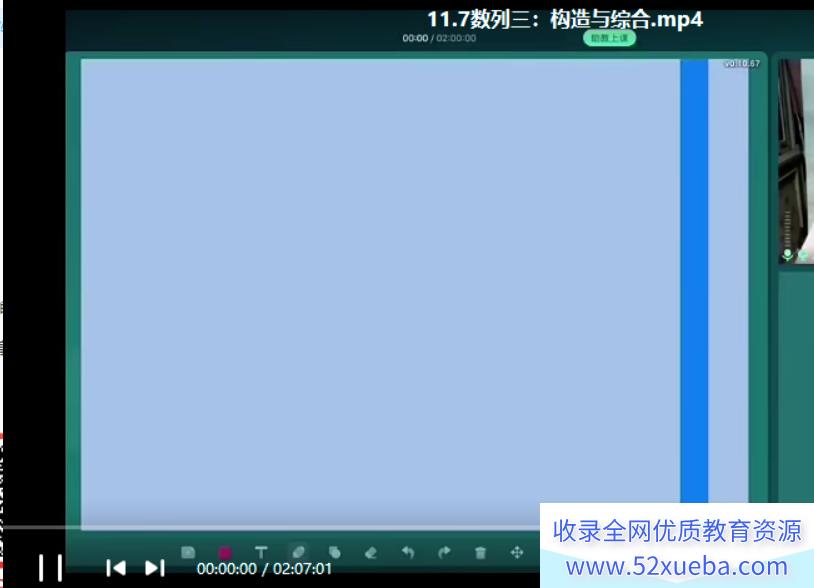Select the Text tool
The height and width of the screenshot is (588, 814).
pos(261,552)
